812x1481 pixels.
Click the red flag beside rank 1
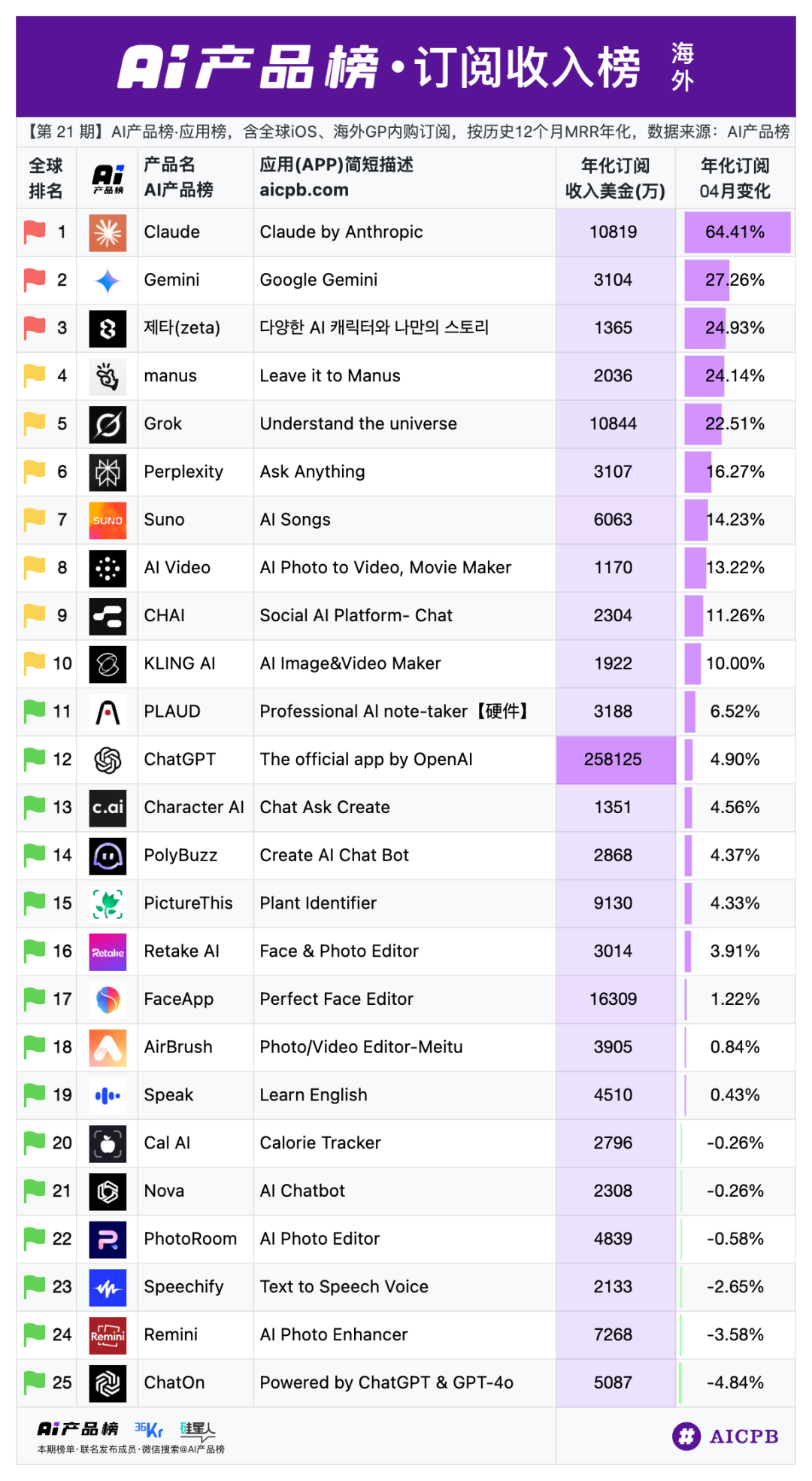[x=35, y=232]
